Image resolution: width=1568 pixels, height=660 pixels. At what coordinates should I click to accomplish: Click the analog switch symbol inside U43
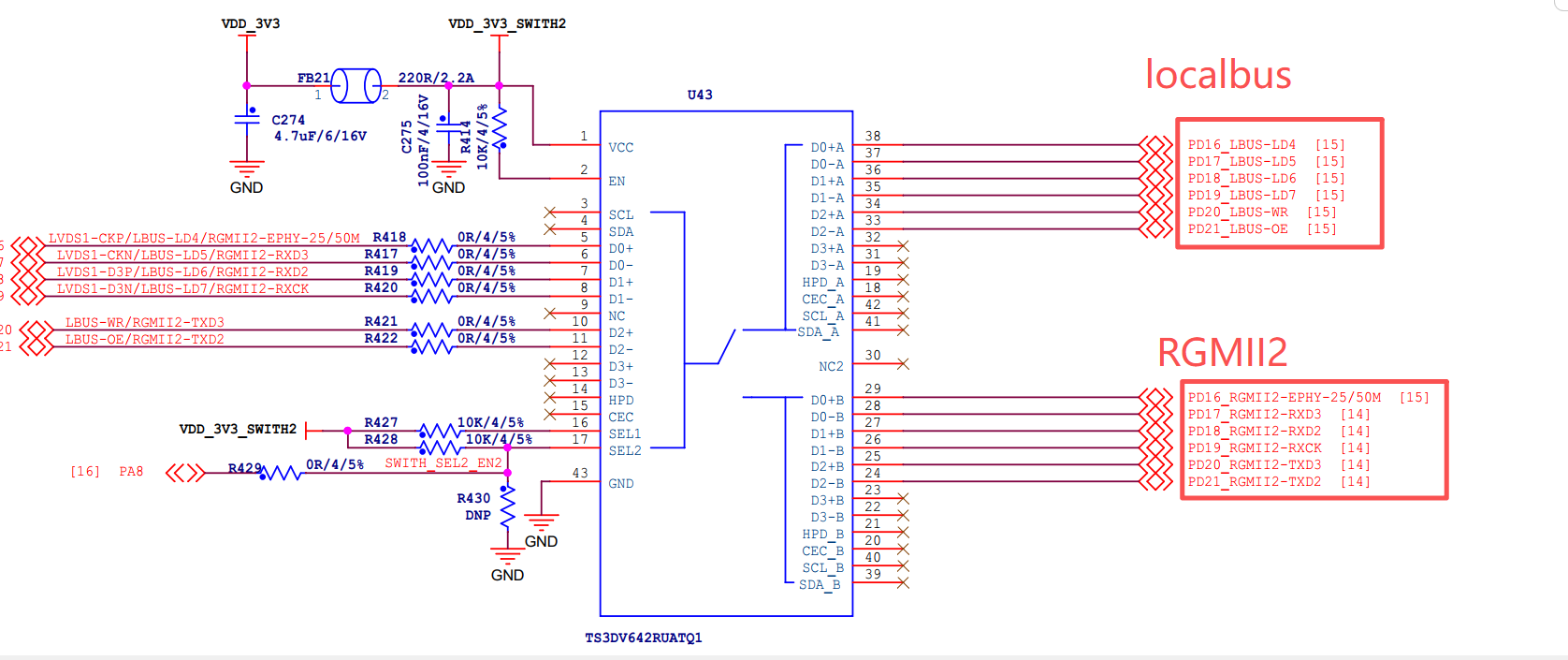727,346
